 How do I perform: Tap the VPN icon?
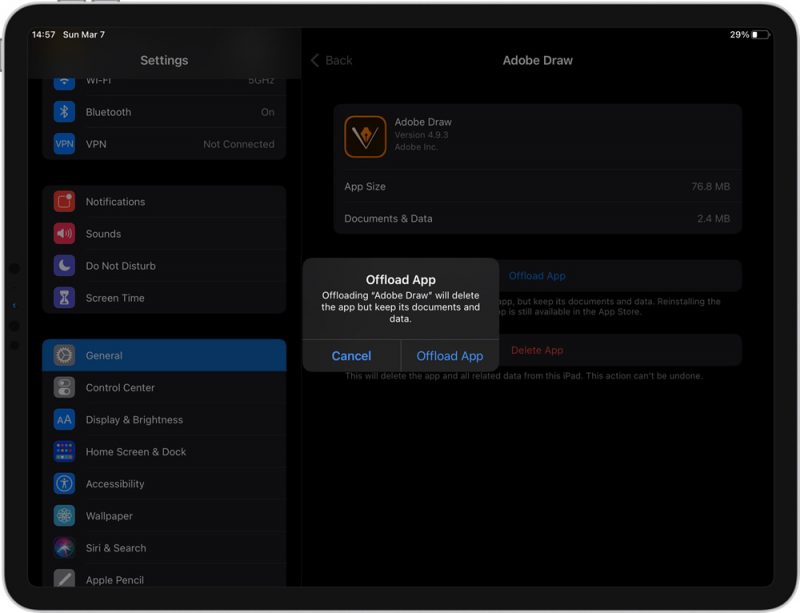(x=64, y=144)
